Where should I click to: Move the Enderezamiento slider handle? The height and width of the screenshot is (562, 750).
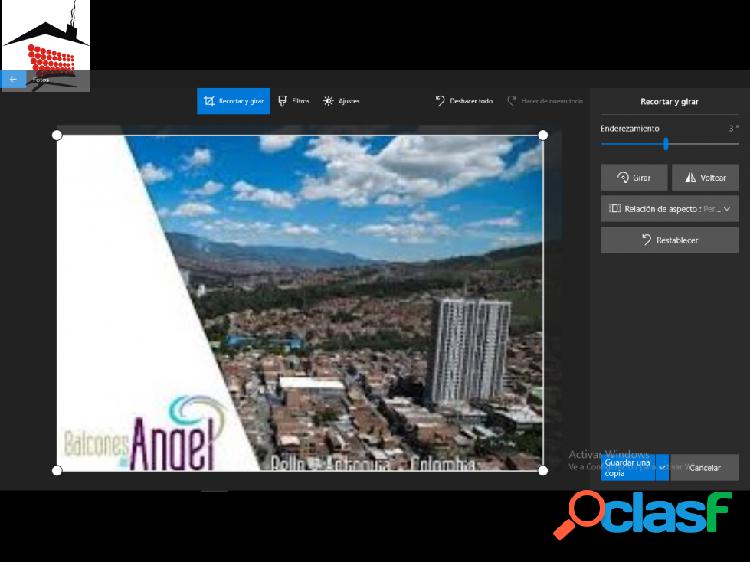(x=666, y=144)
